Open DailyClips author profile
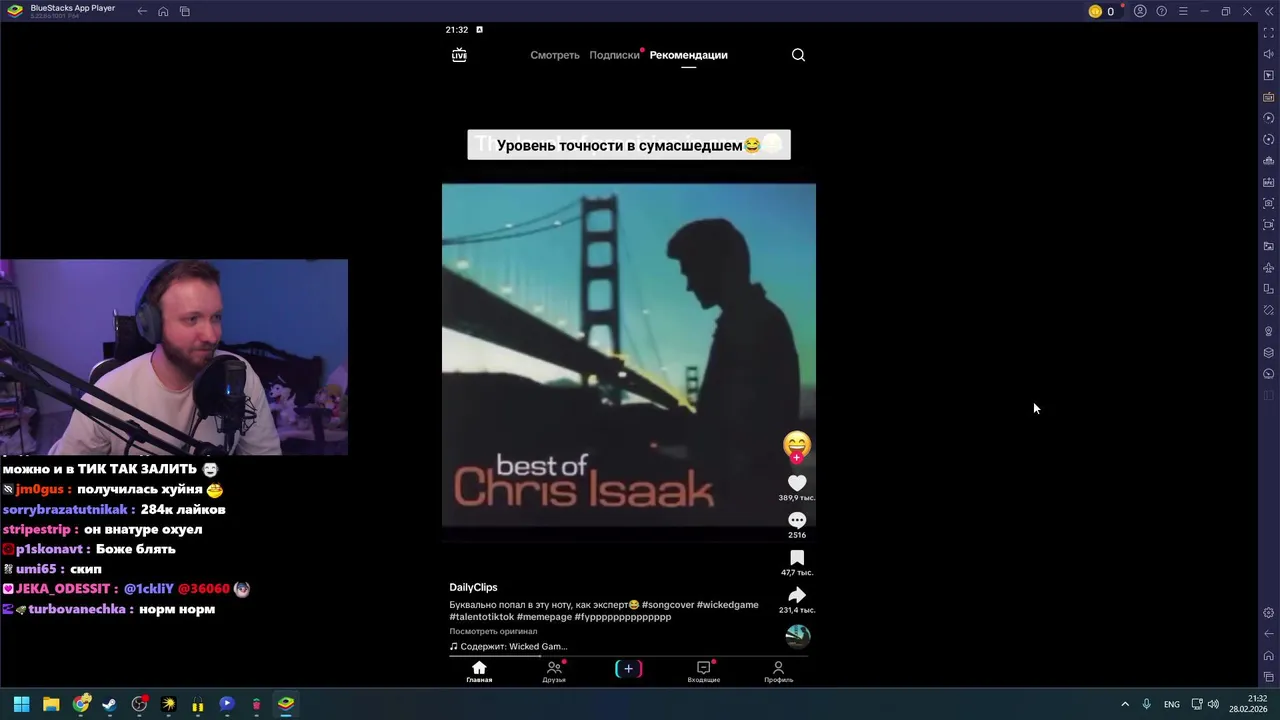Screen dimensions: 1280x720 [x=473, y=587]
